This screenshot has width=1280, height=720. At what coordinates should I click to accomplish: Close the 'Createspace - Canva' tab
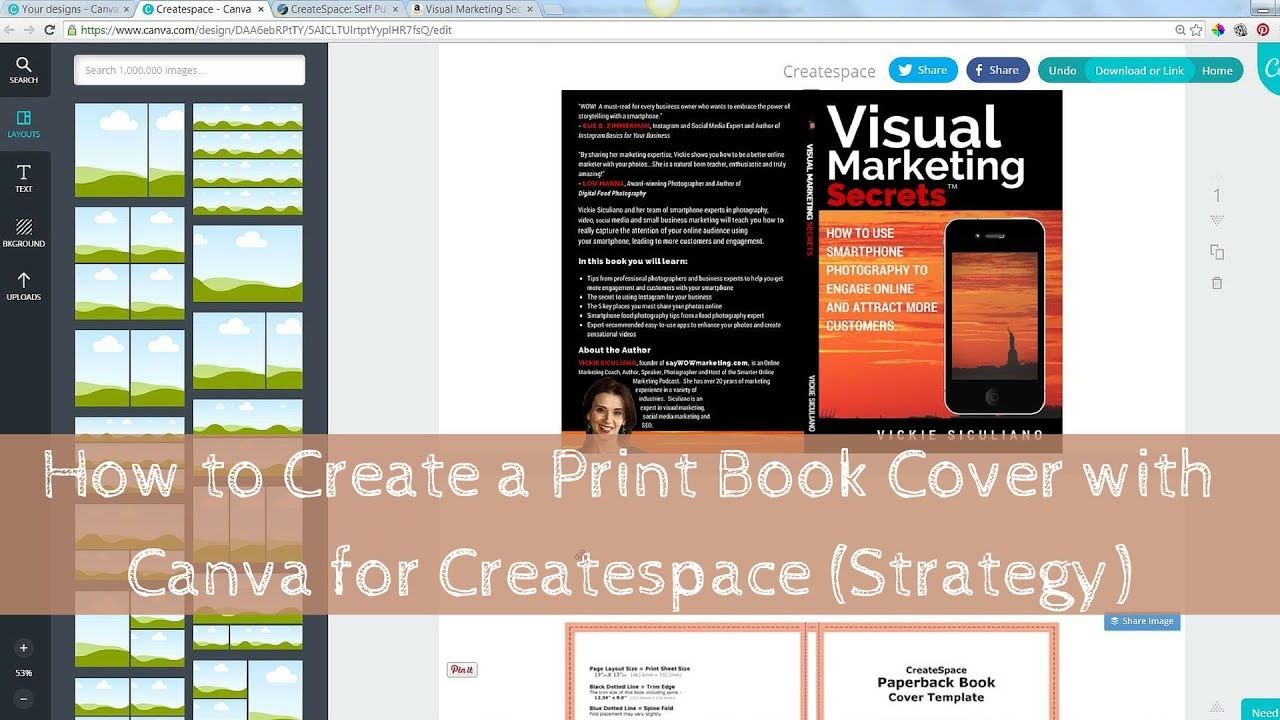263,9
